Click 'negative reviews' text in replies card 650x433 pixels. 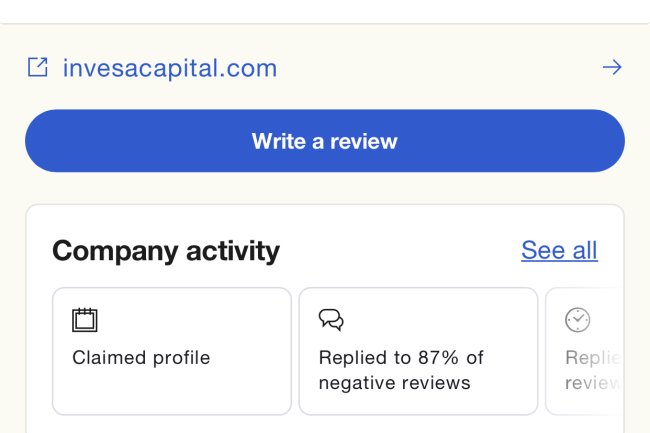[x=394, y=383]
